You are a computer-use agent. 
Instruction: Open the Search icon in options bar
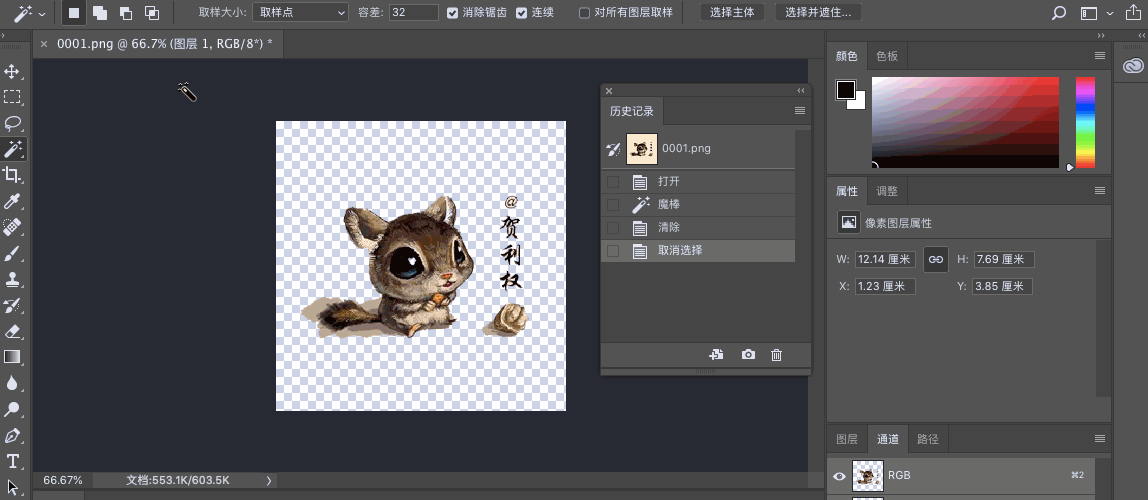pos(1059,12)
